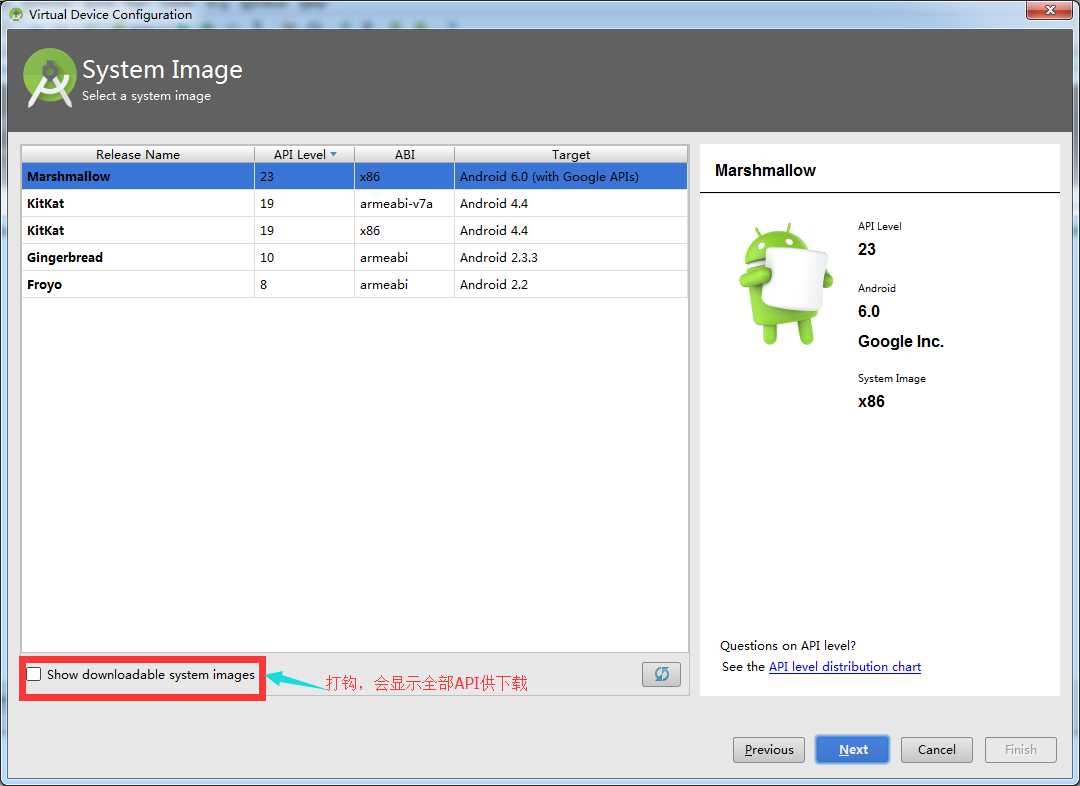Viewport: 1080px width, 786px height.
Task: Click Questions on API level? text
Action: [x=788, y=645]
